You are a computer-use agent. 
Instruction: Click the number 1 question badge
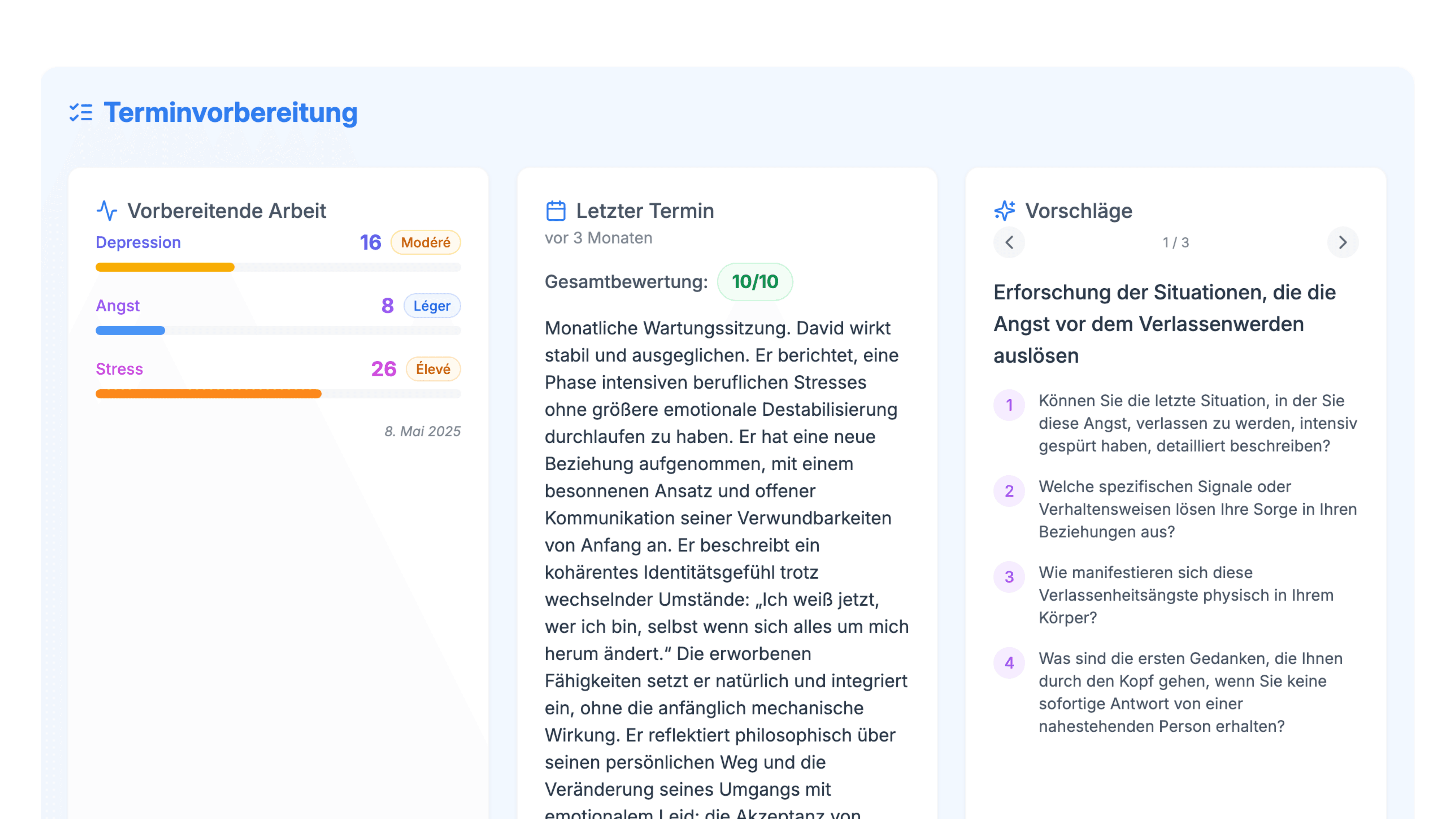point(1009,405)
